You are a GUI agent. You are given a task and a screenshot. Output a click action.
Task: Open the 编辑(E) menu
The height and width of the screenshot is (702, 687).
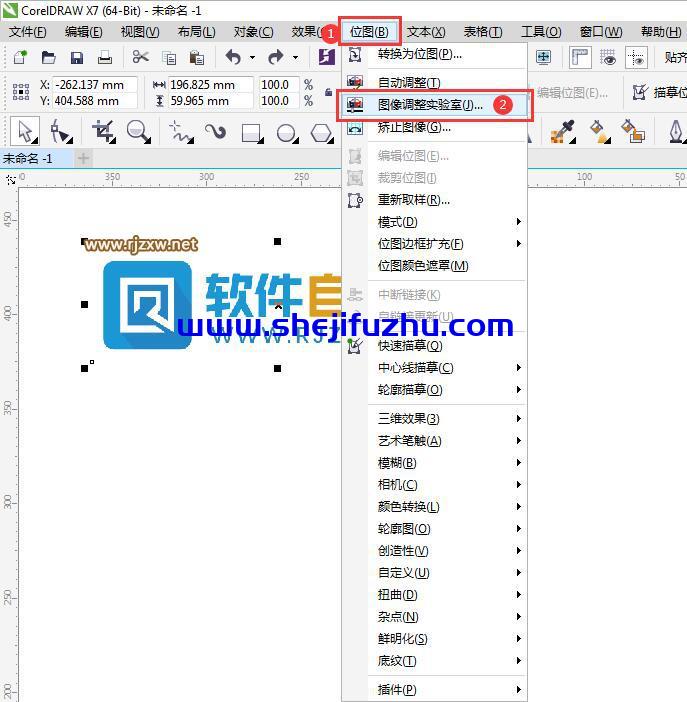[x=84, y=32]
